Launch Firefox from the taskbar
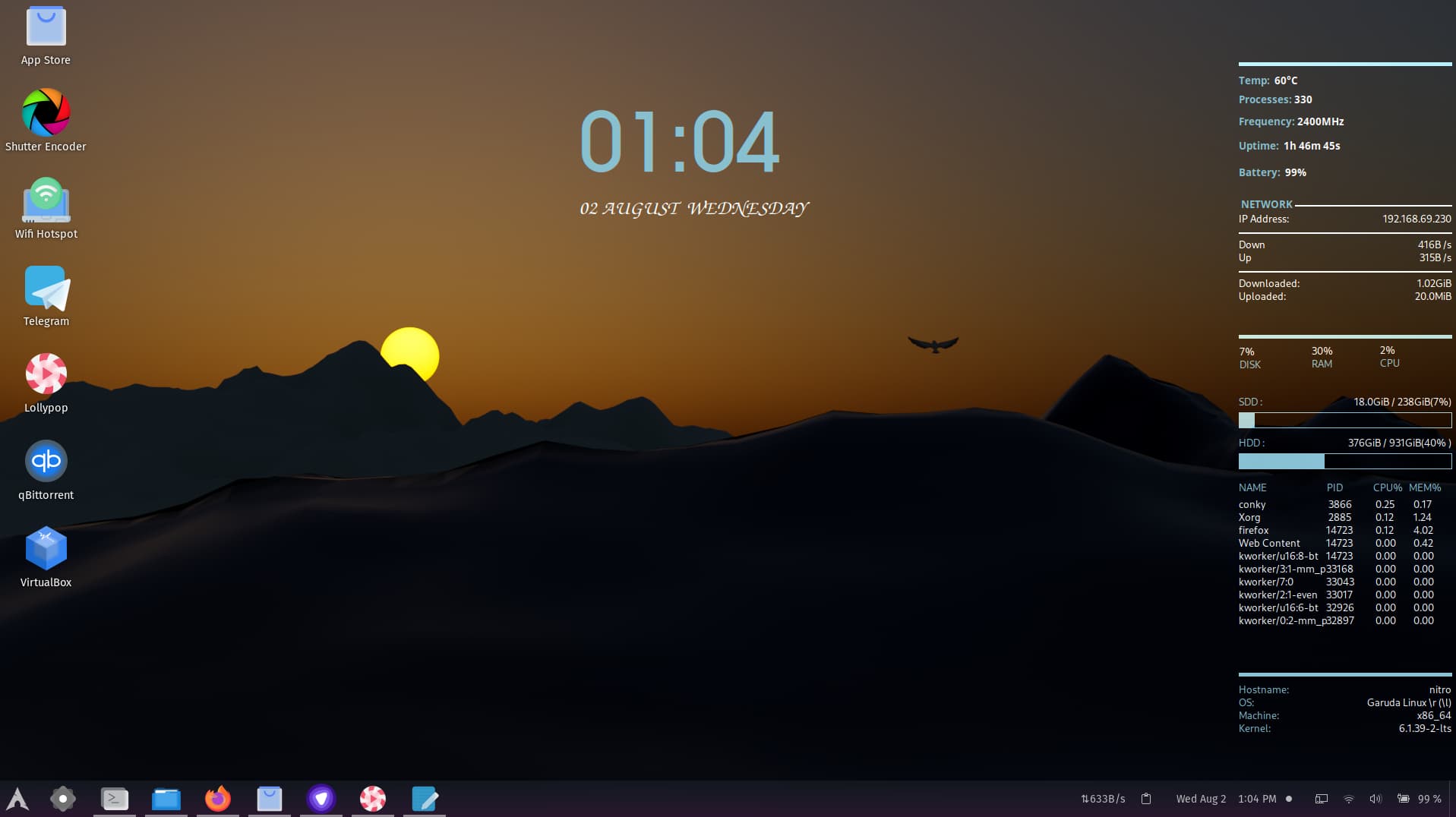This screenshot has width=1456, height=817. coord(218,798)
